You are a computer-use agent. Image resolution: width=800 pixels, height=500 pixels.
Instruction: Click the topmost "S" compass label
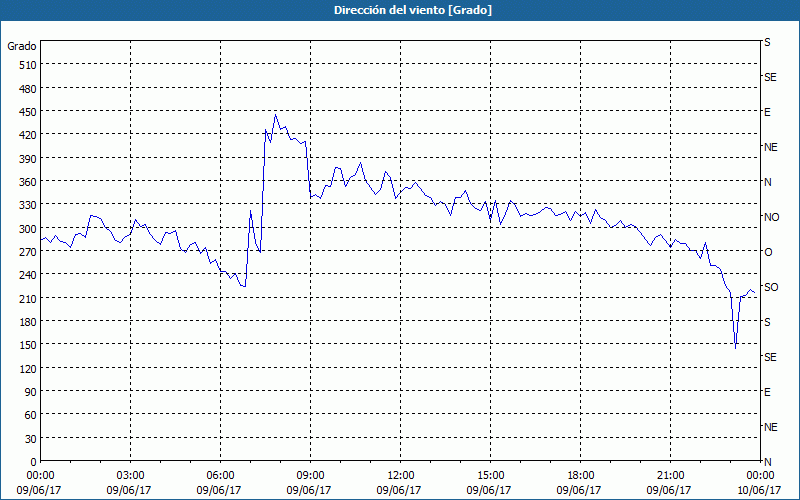point(767,42)
